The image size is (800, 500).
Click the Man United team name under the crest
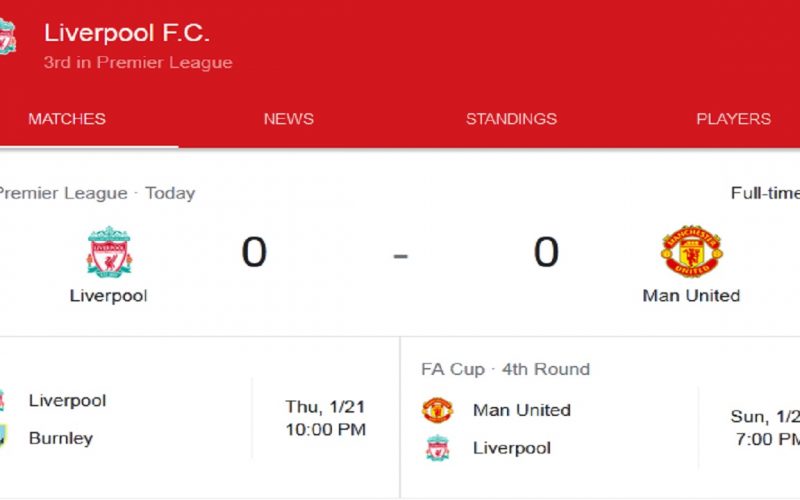691,296
